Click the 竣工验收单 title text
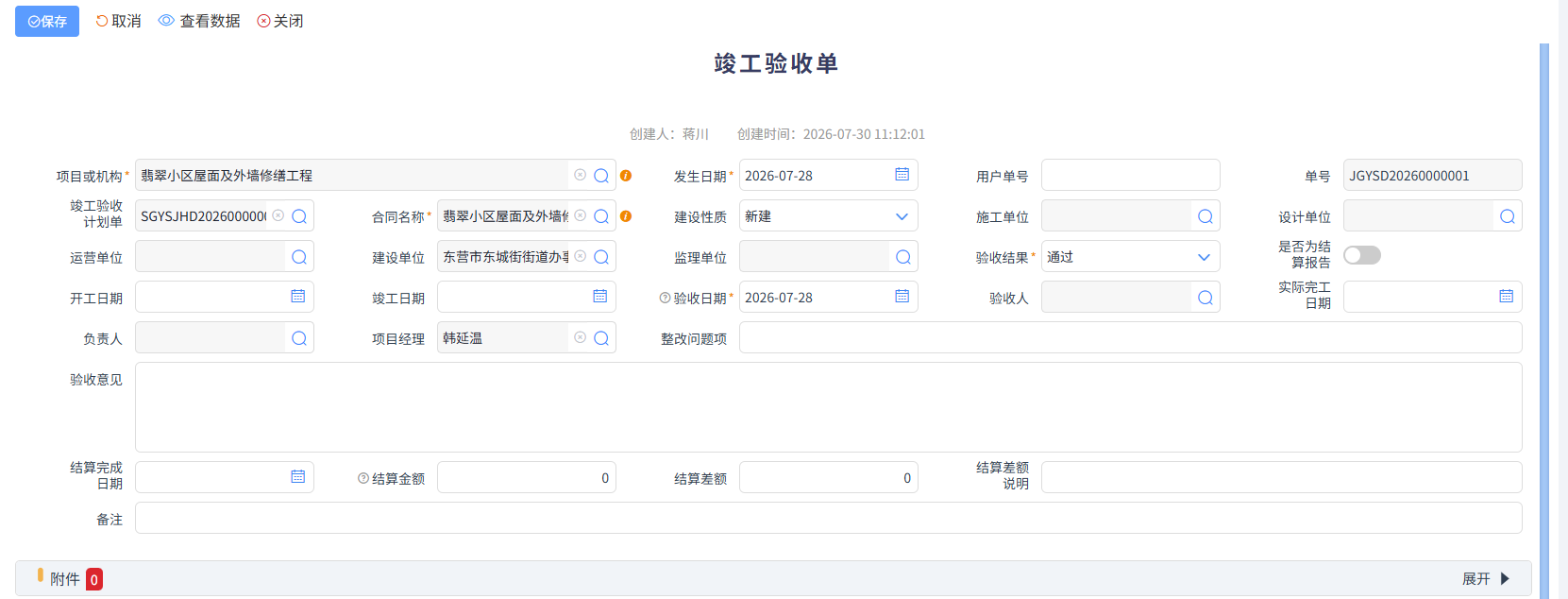The width and height of the screenshot is (1568, 599). pos(776,63)
